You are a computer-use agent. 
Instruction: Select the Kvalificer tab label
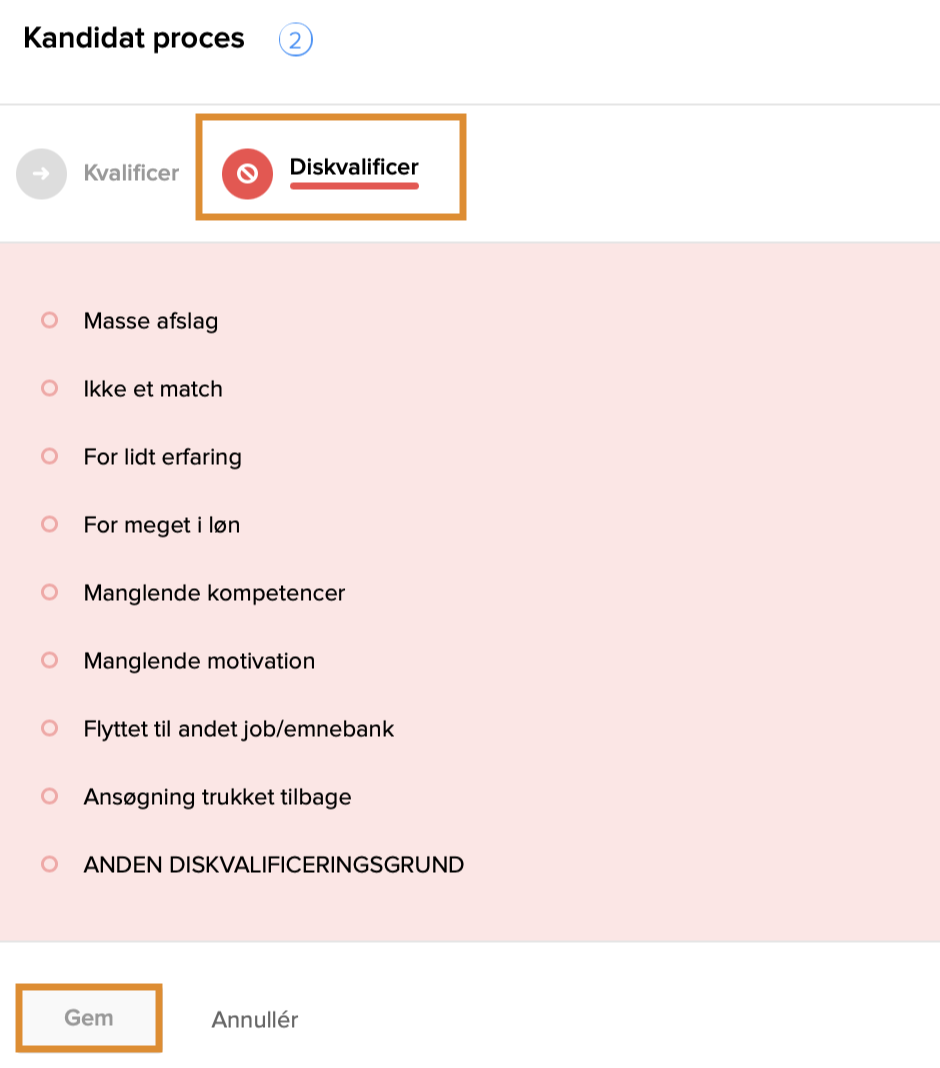131,173
